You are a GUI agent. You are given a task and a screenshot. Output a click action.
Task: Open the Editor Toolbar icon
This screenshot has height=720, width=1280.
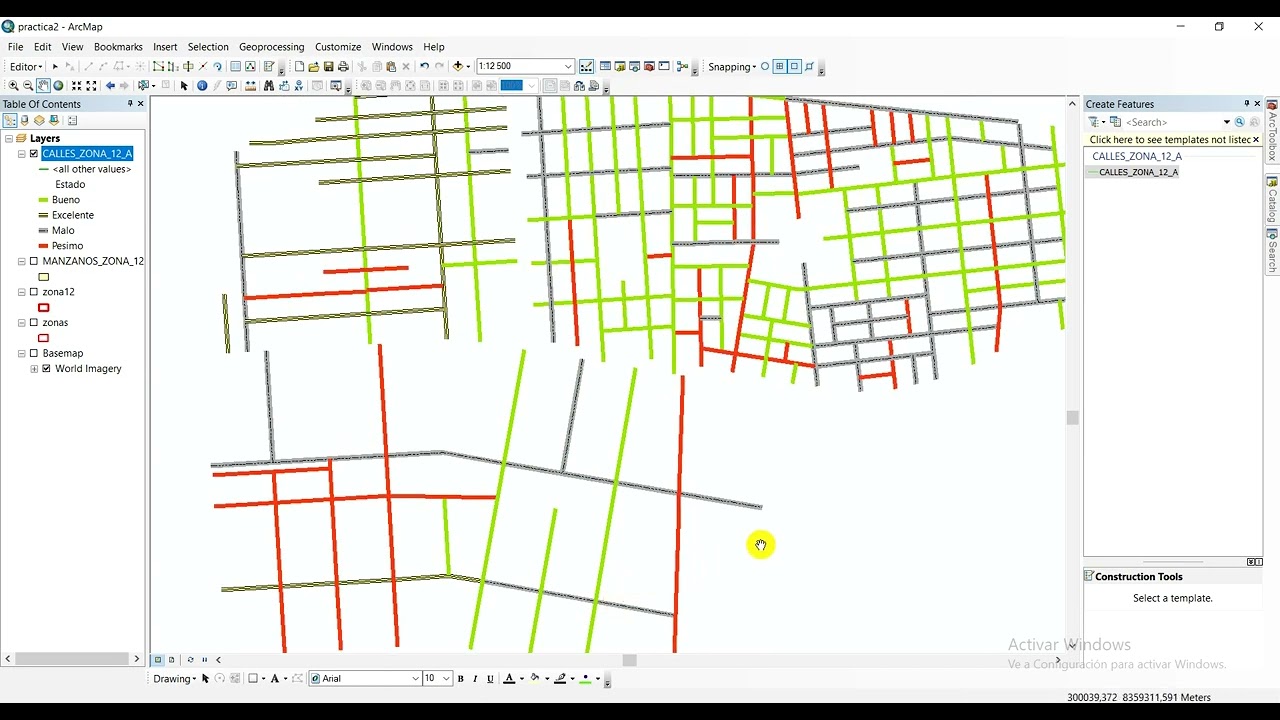click(587, 67)
